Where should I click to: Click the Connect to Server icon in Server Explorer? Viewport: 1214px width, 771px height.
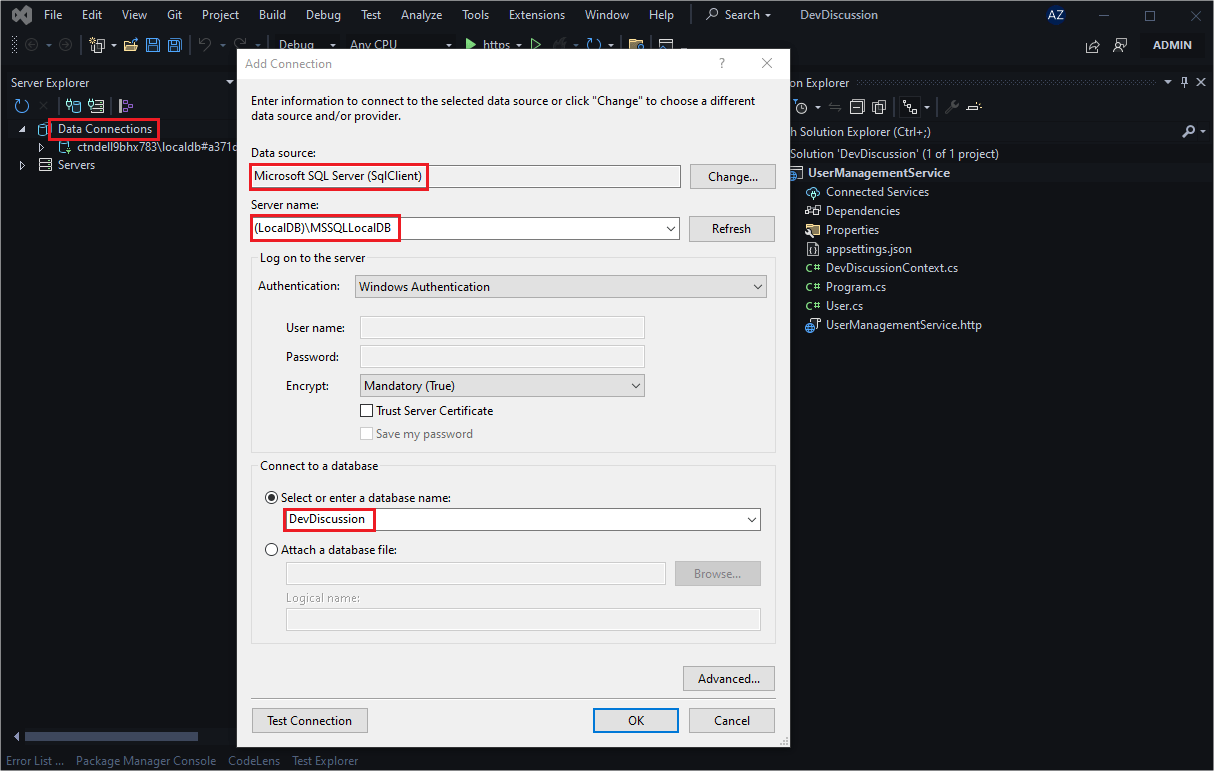point(96,106)
